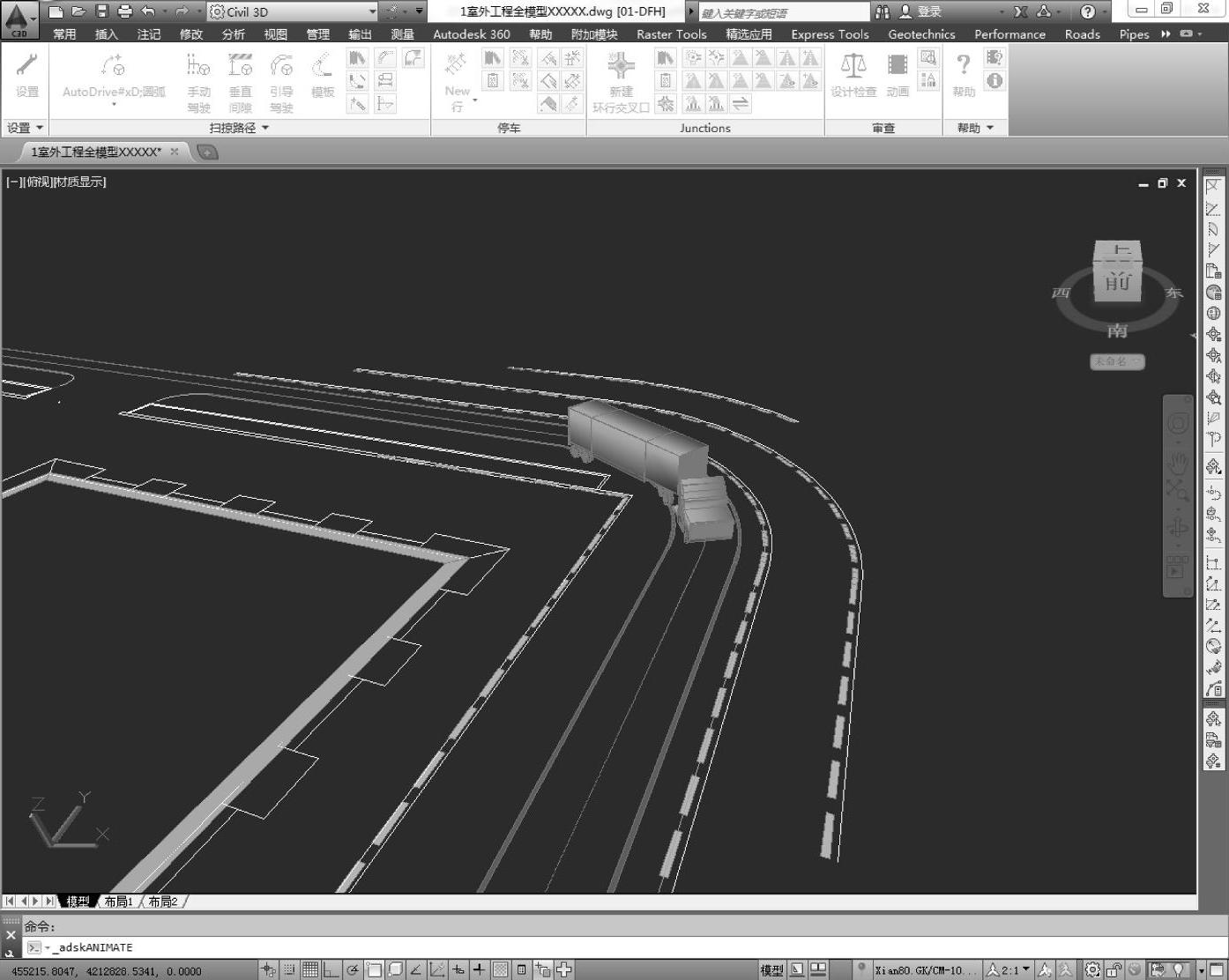Image resolution: width=1229 pixels, height=980 pixels.
Task: Toggle Snap mode in the status bar
Action: pos(289,970)
